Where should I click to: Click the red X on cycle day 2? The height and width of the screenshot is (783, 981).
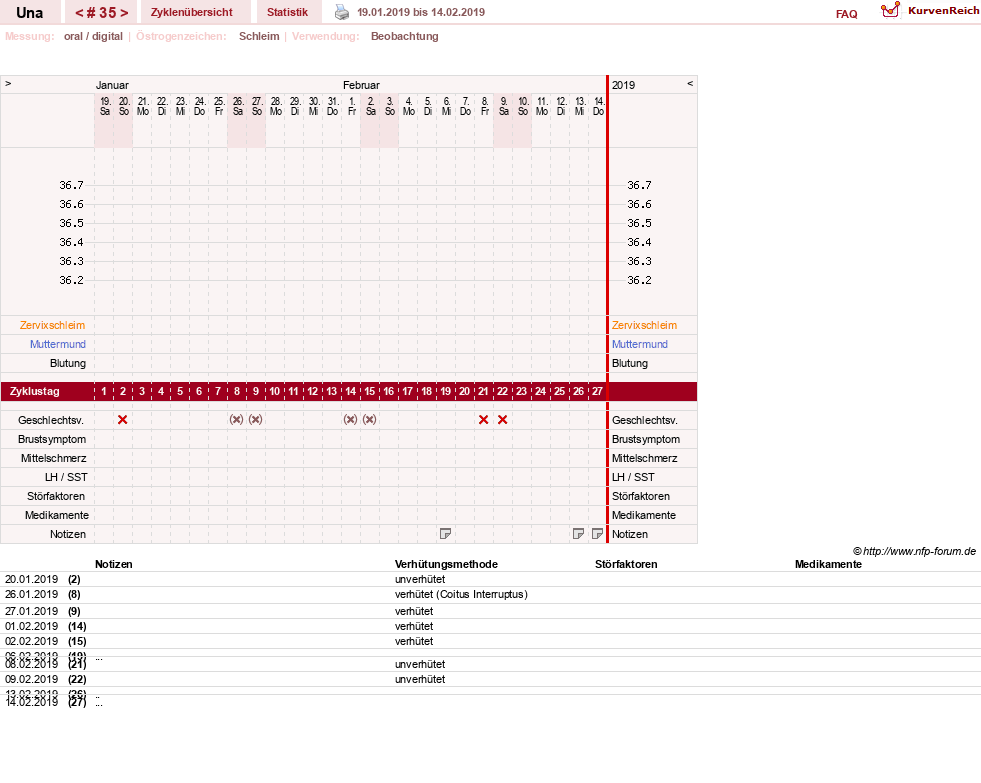123,420
